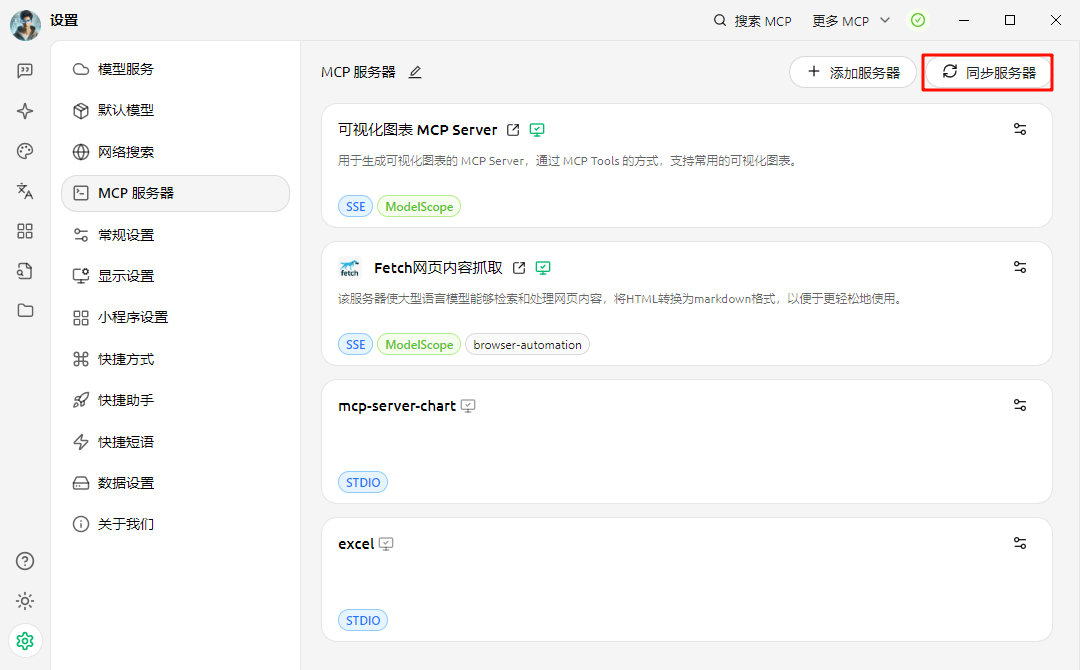Open the 显示设置 settings section
The width and height of the screenshot is (1080, 670).
click(x=124, y=275)
